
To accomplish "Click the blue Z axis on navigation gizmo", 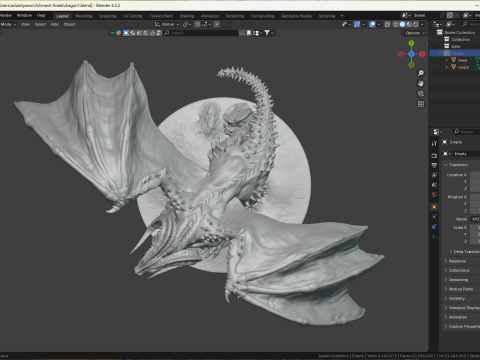I will (411, 54).
